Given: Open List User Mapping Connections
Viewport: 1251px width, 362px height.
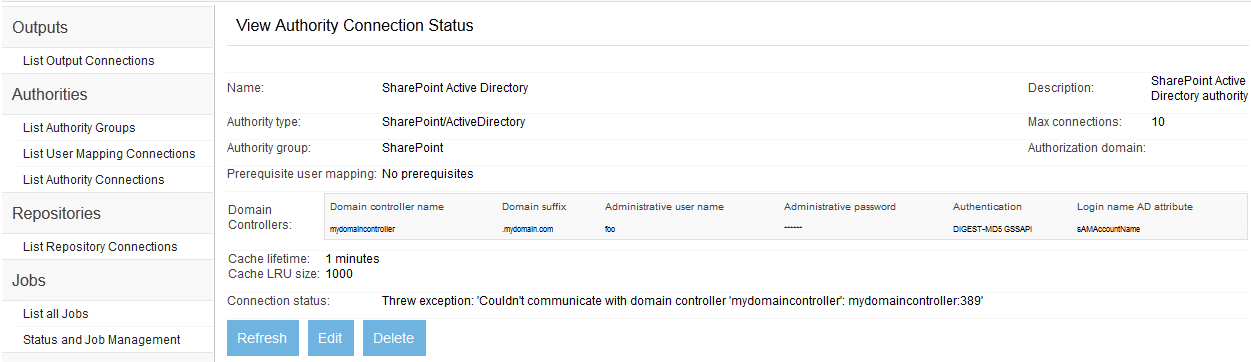Looking at the screenshot, I should coord(109,154).
